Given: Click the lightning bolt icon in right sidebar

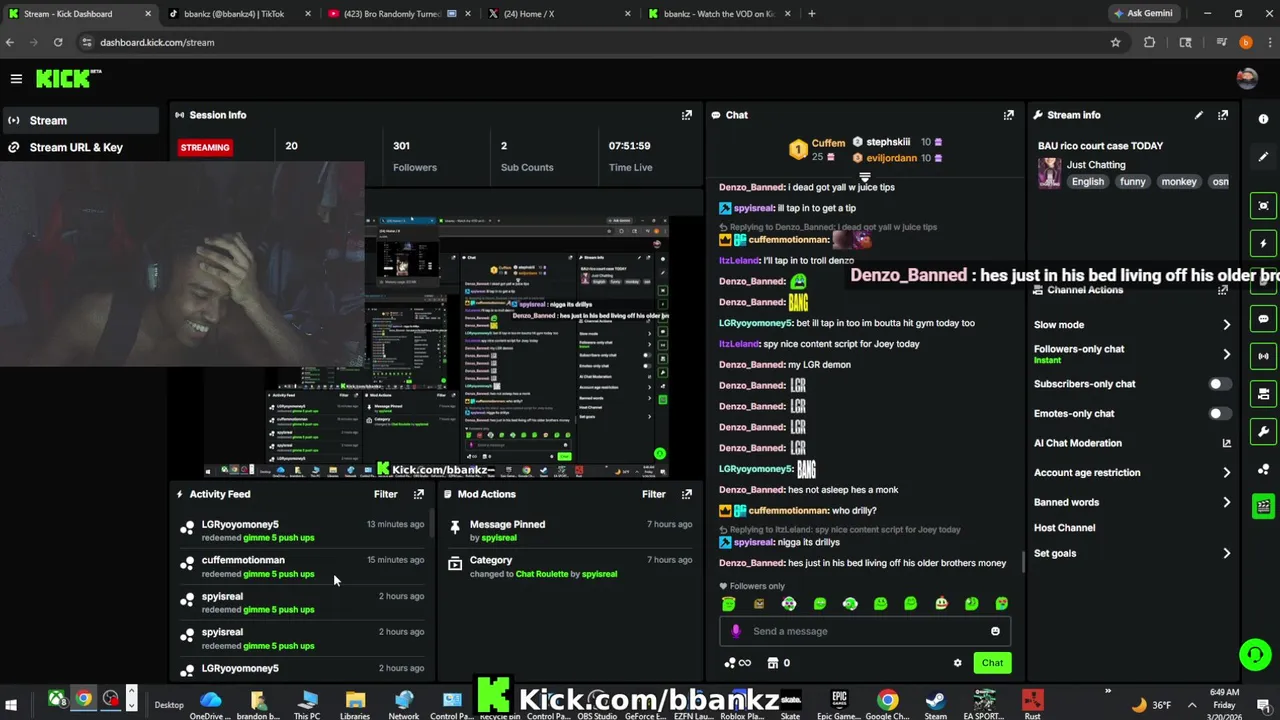Looking at the screenshot, I should (x=1264, y=243).
